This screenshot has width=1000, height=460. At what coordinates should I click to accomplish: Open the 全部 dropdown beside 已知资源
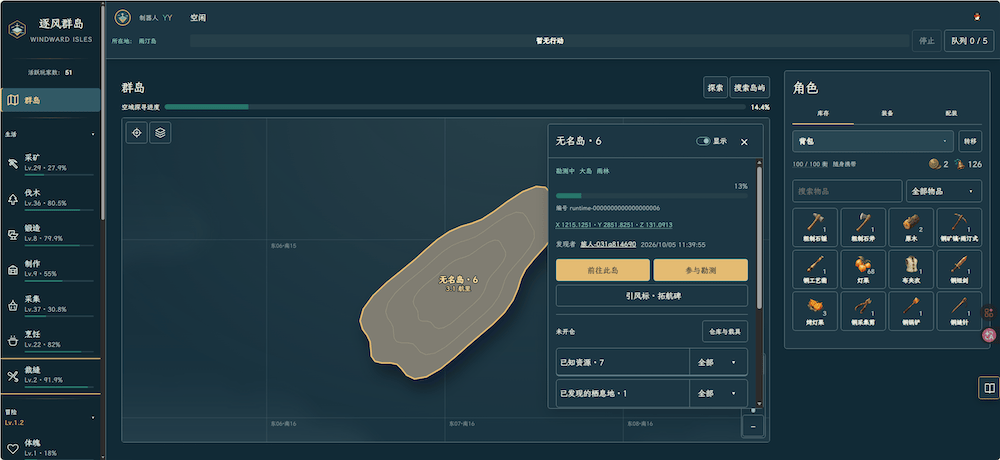click(x=719, y=362)
